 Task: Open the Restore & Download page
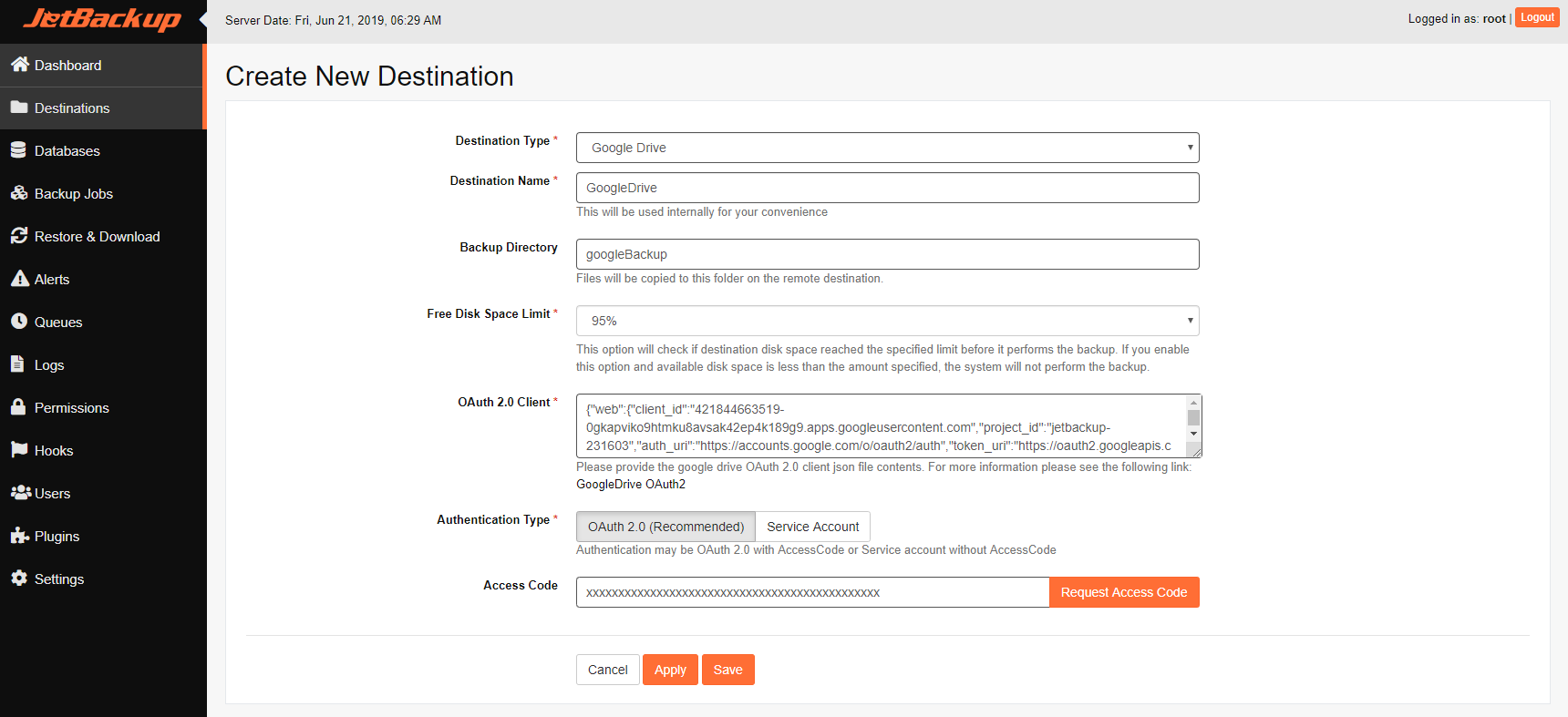[x=101, y=237]
